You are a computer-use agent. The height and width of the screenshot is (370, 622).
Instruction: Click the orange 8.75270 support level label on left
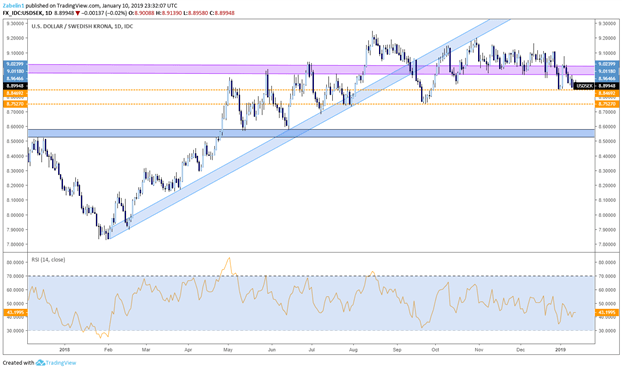(x=15, y=104)
